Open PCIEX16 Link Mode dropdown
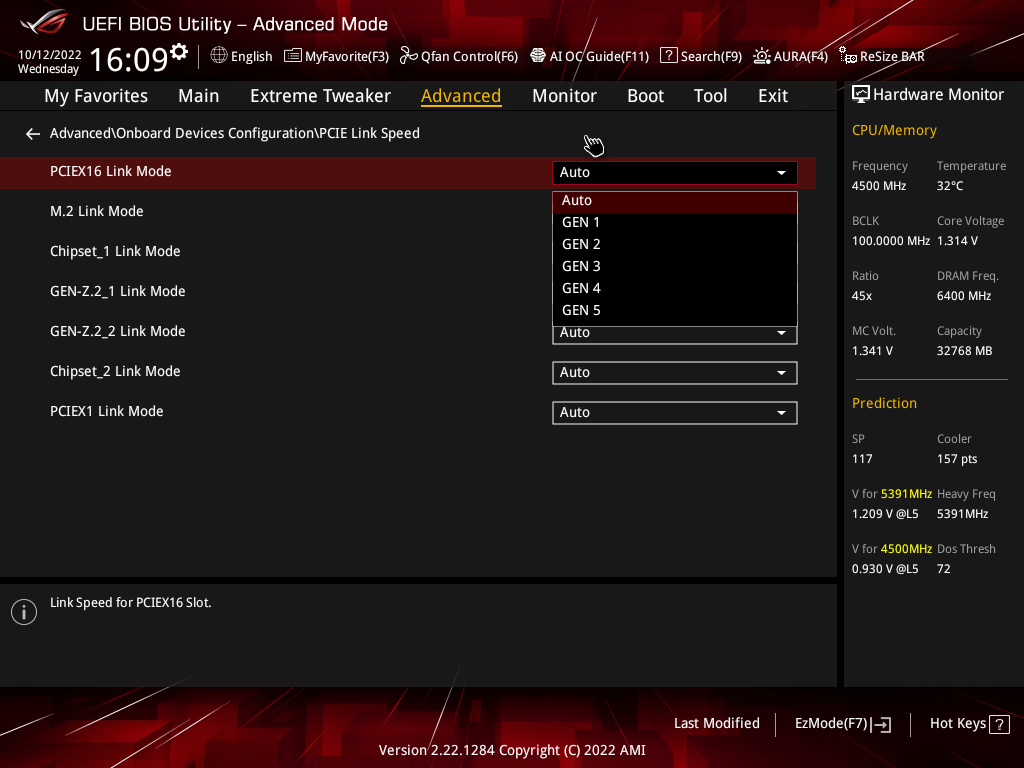1024x768 pixels. 675,172
